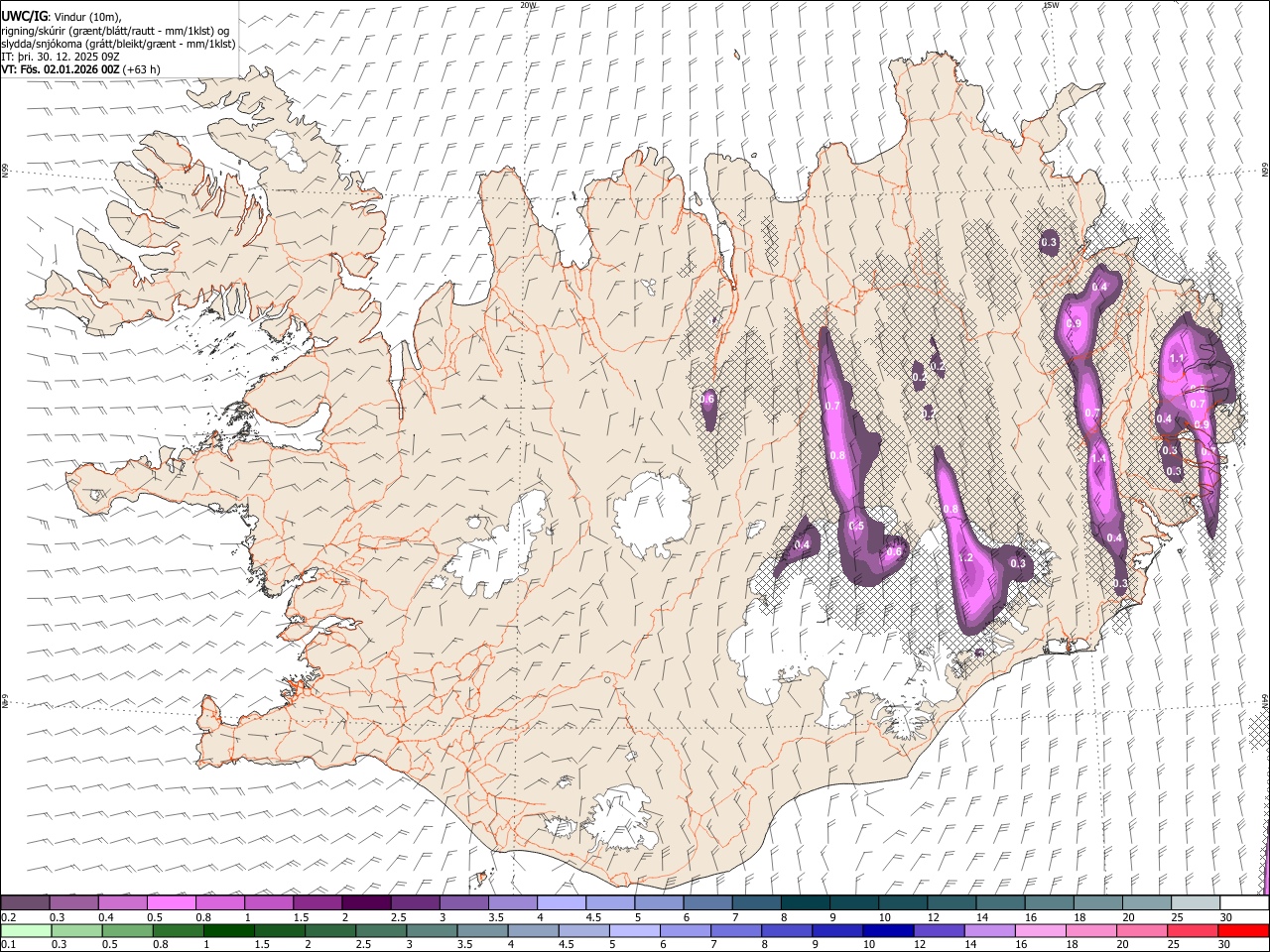Click the '(+63 h)' forecast offset text
Image resolution: width=1270 pixels, height=952 pixels.
(x=142, y=69)
